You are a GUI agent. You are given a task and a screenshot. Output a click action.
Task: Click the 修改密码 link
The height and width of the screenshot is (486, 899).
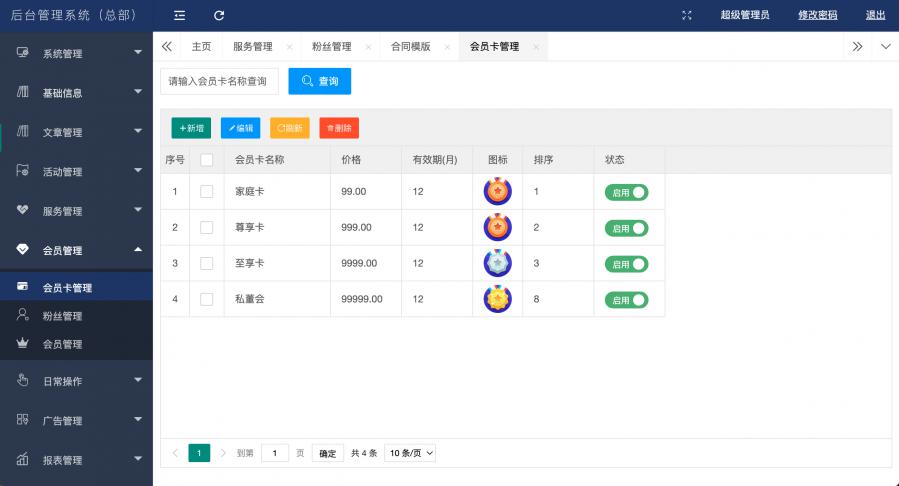[817, 15]
